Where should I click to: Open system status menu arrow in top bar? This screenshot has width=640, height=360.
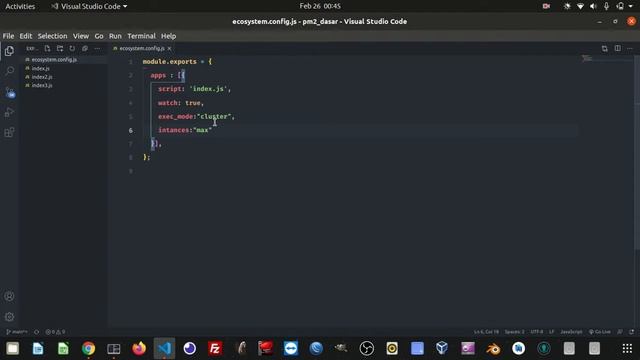point(631,6)
